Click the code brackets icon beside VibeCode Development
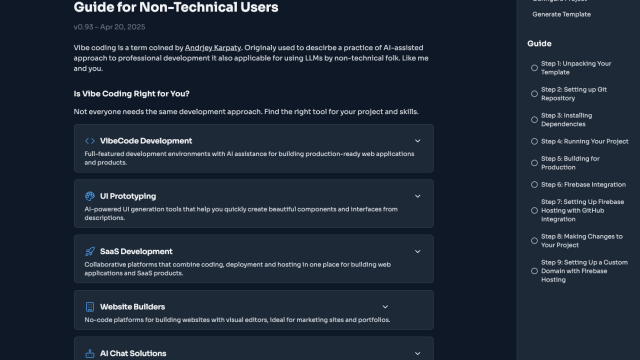The image size is (640, 360). pos(90,141)
